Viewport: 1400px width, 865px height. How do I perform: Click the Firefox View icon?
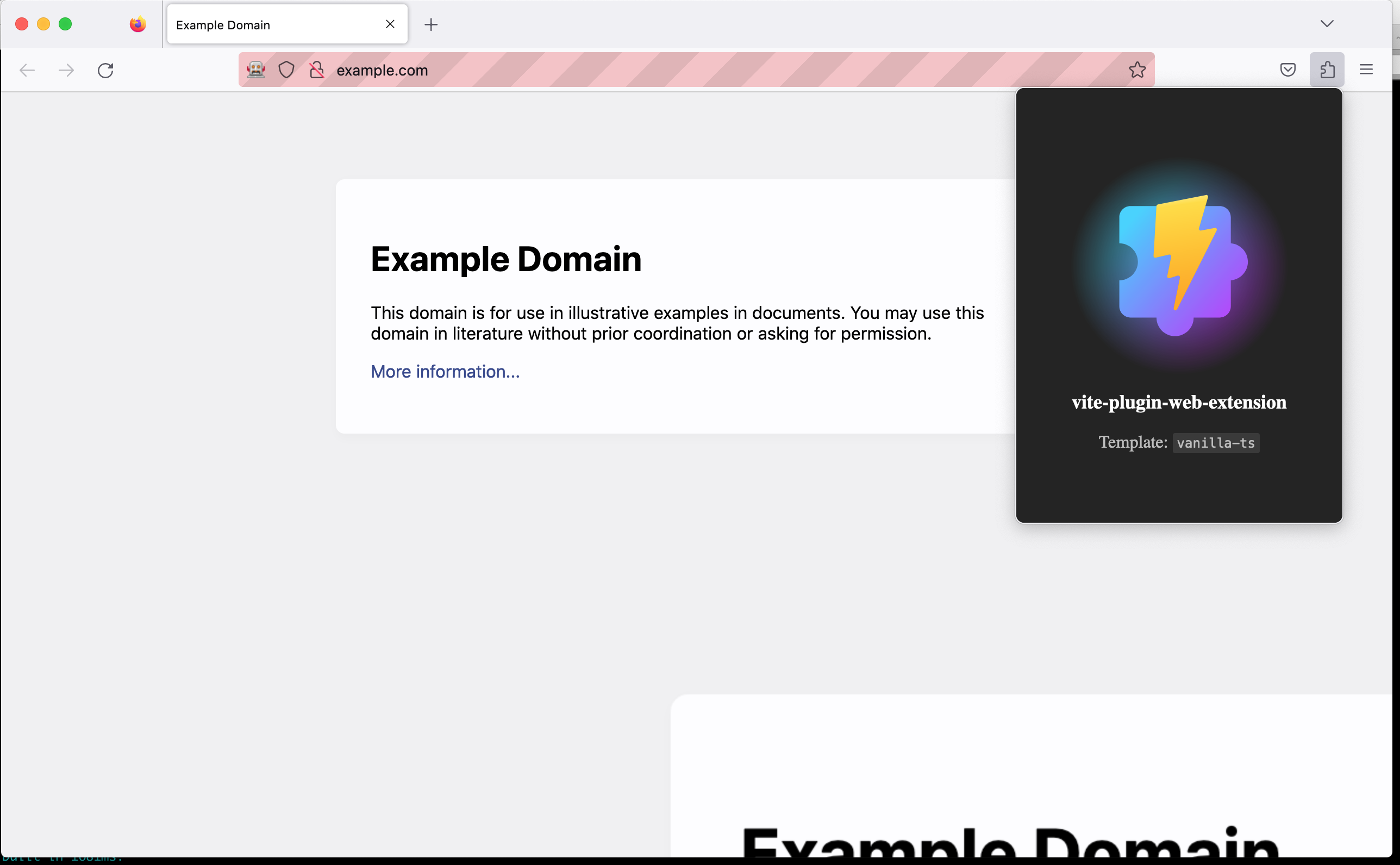(137, 24)
